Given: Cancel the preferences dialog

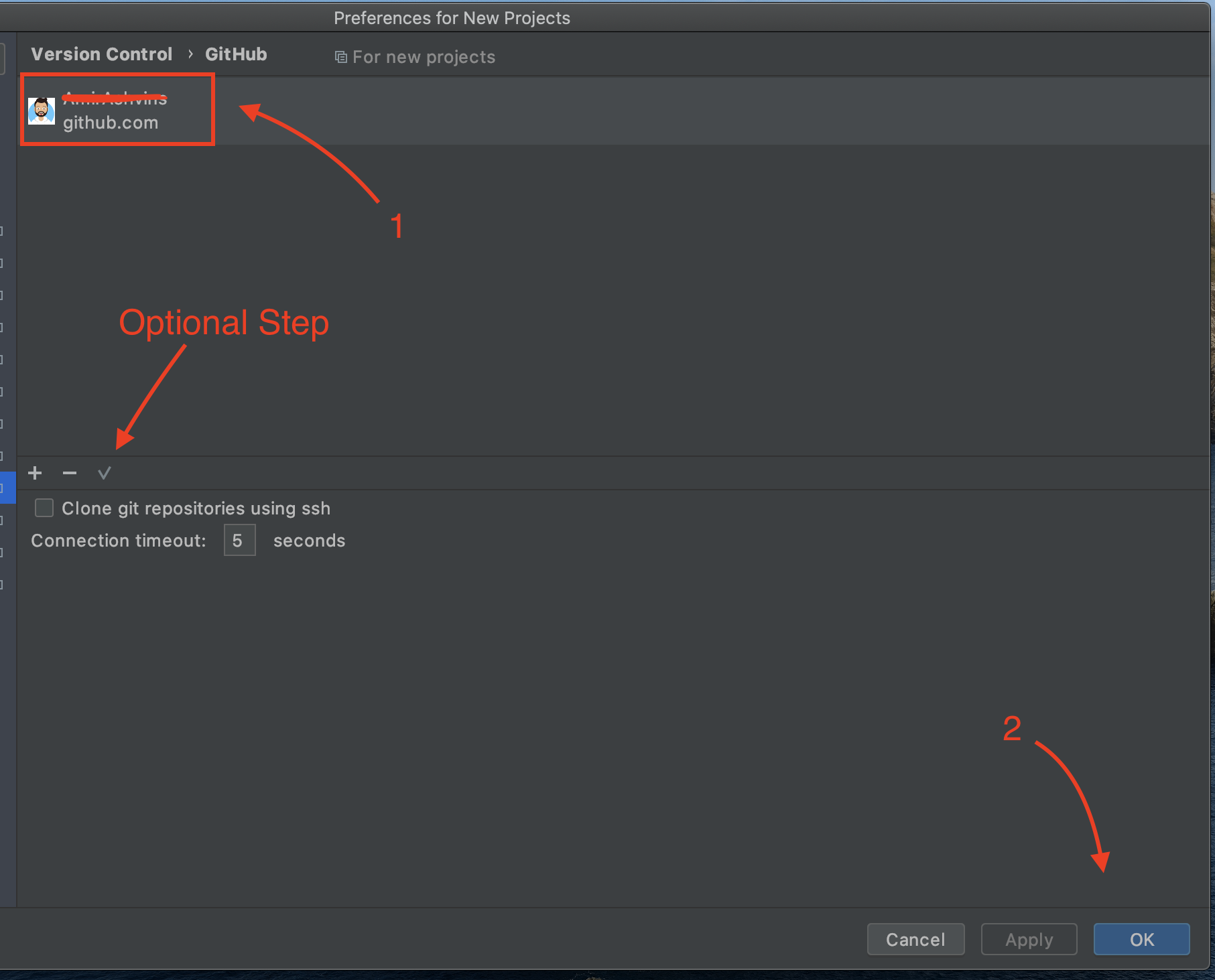Looking at the screenshot, I should [x=915, y=939].
